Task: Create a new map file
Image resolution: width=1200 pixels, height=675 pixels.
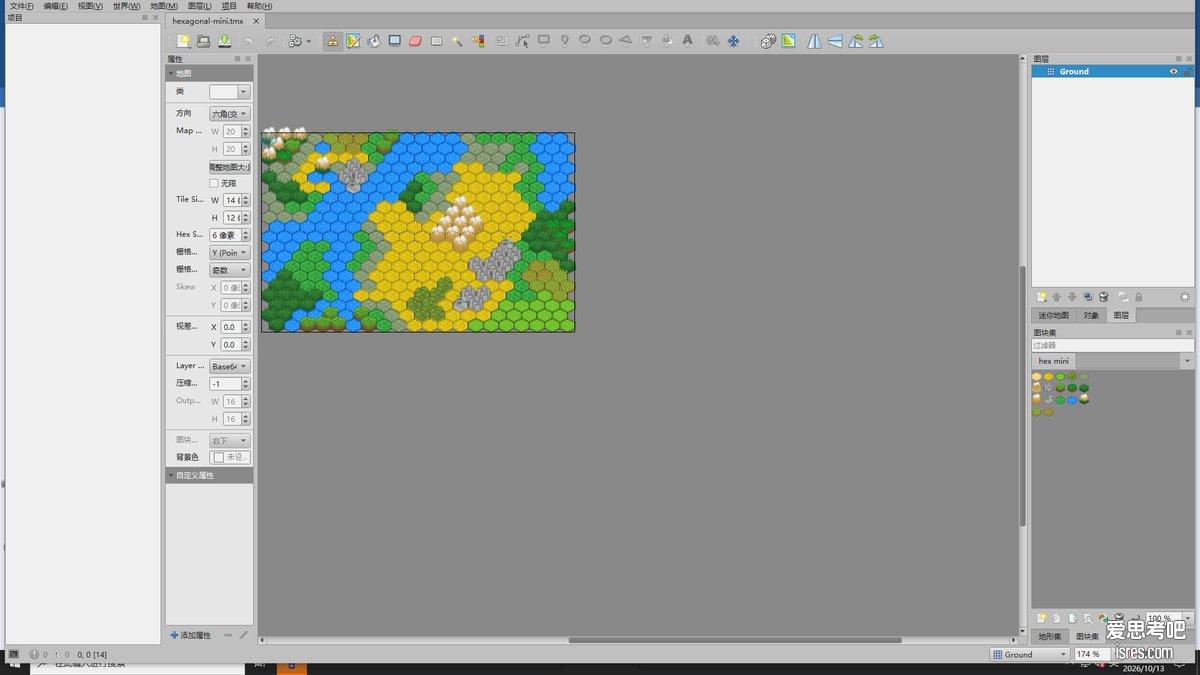Action: tap(183, 41)
